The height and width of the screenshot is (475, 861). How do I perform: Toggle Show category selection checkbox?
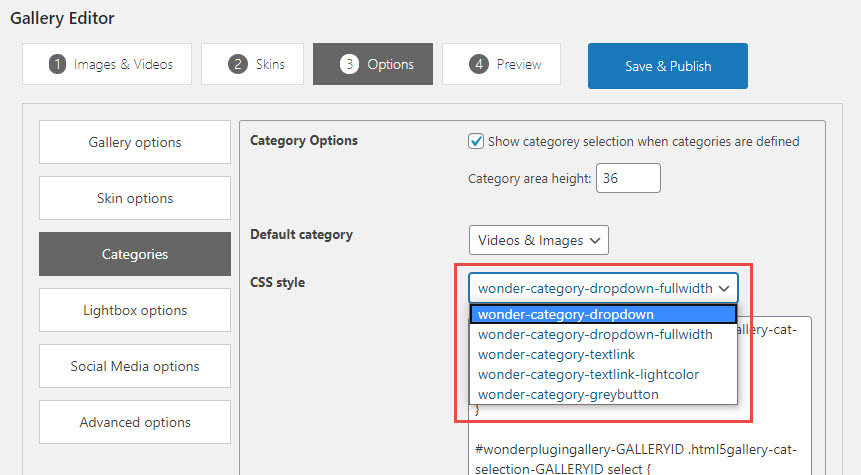476,142
